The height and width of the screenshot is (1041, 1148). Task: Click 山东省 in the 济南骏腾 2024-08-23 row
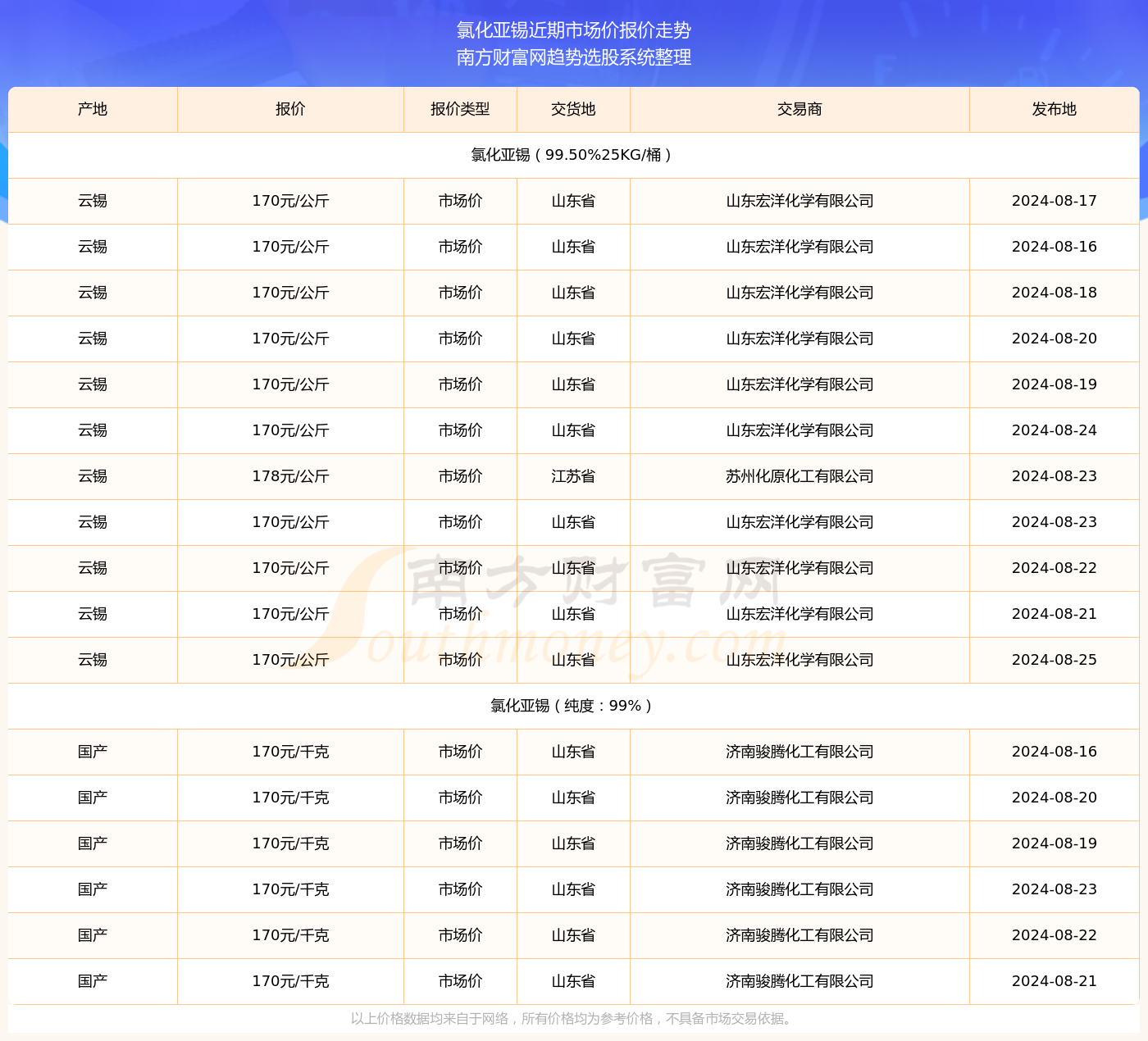coord(573,889)
